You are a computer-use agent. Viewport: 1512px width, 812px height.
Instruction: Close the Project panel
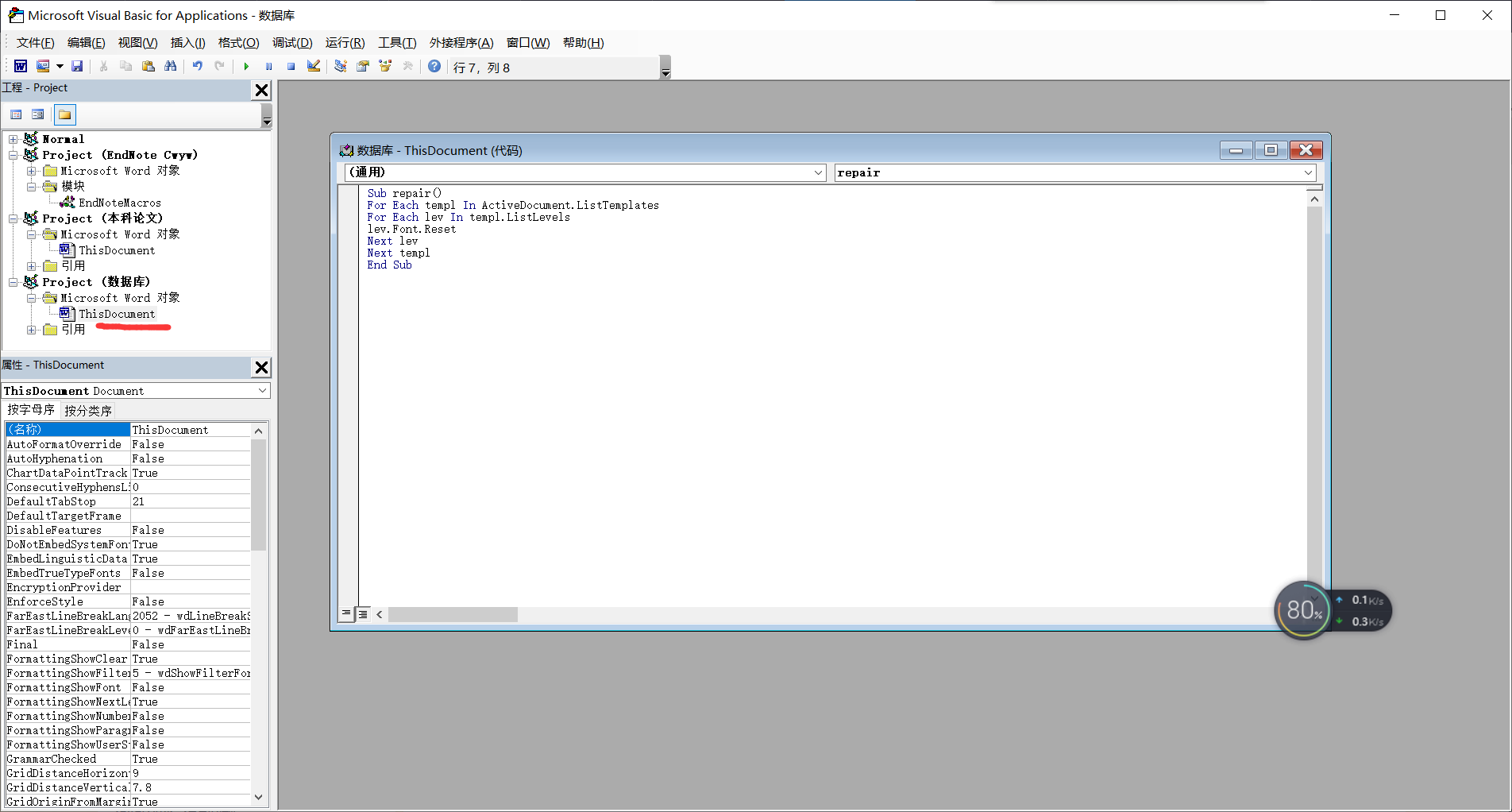click(261, 91)
